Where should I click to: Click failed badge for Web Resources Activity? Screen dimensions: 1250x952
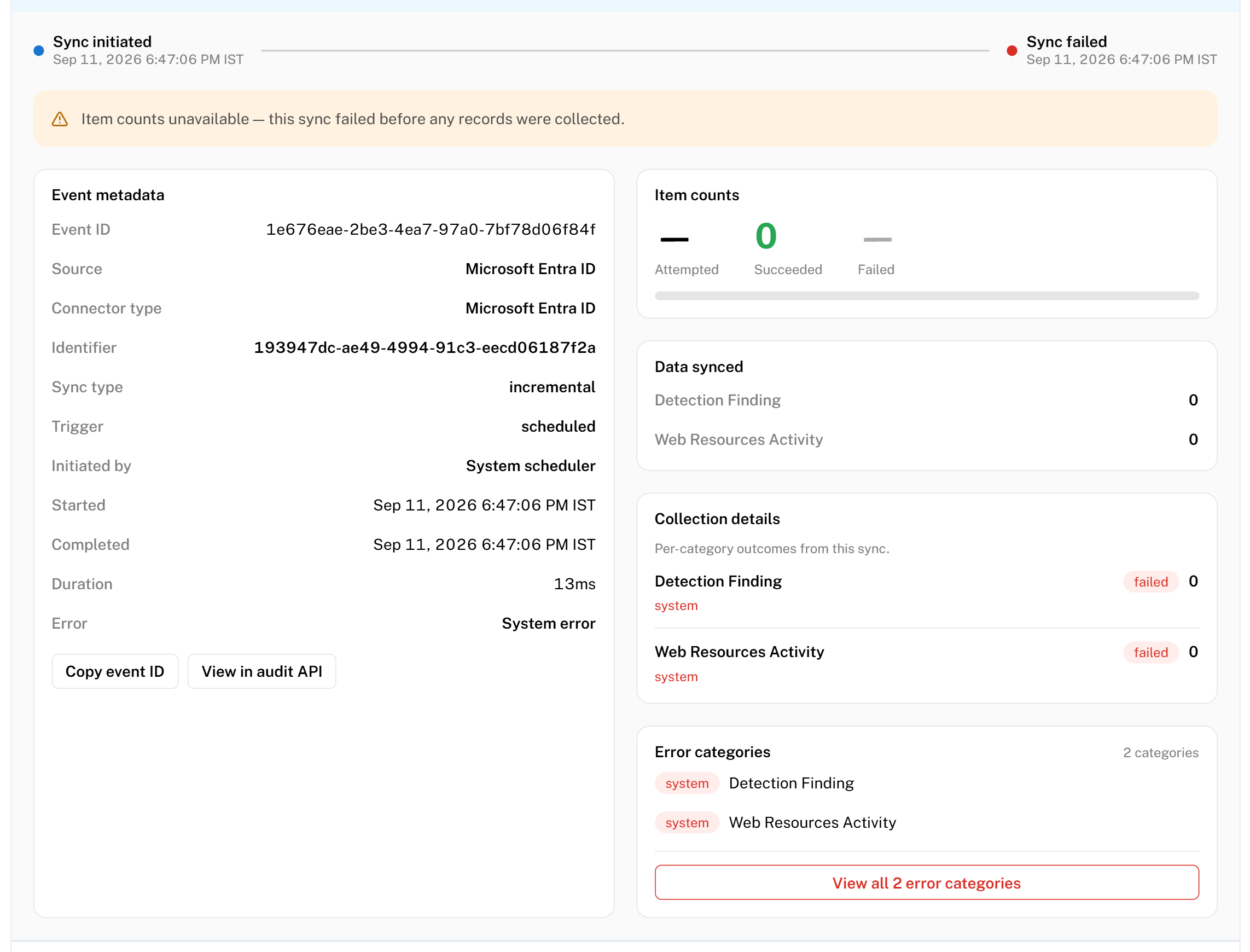click(x=1152, y=652)
